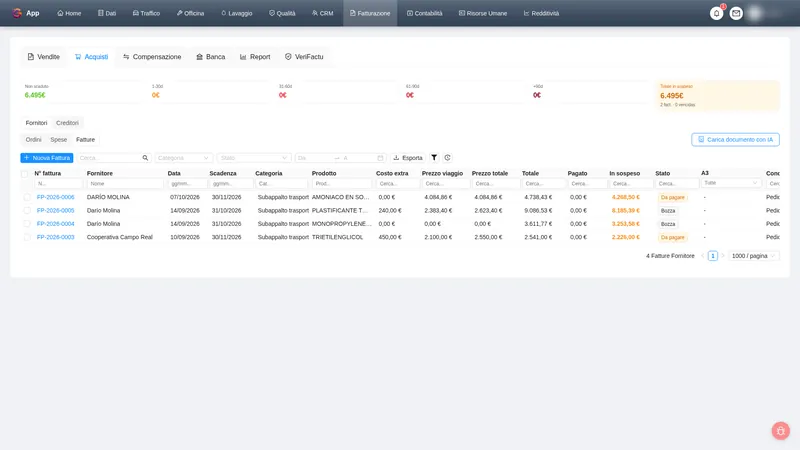Open the date range calendar icon
Viewport: 800px width, 450px height.
pos(380,158)
